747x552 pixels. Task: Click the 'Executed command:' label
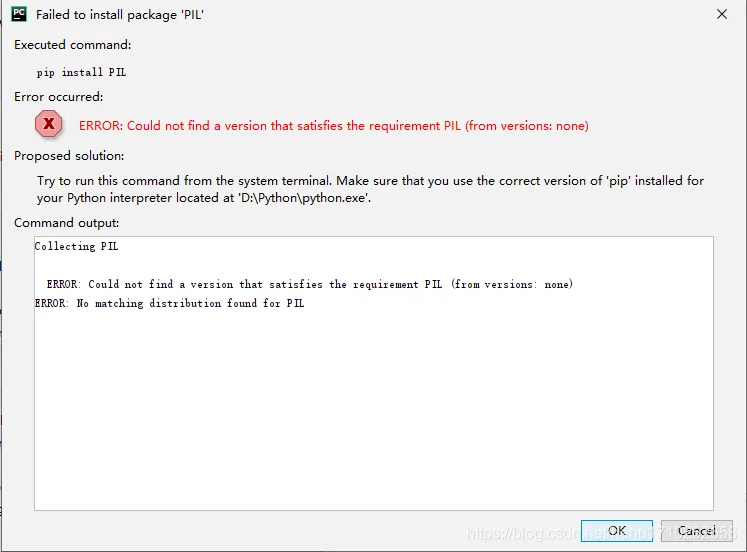point(72,45)
